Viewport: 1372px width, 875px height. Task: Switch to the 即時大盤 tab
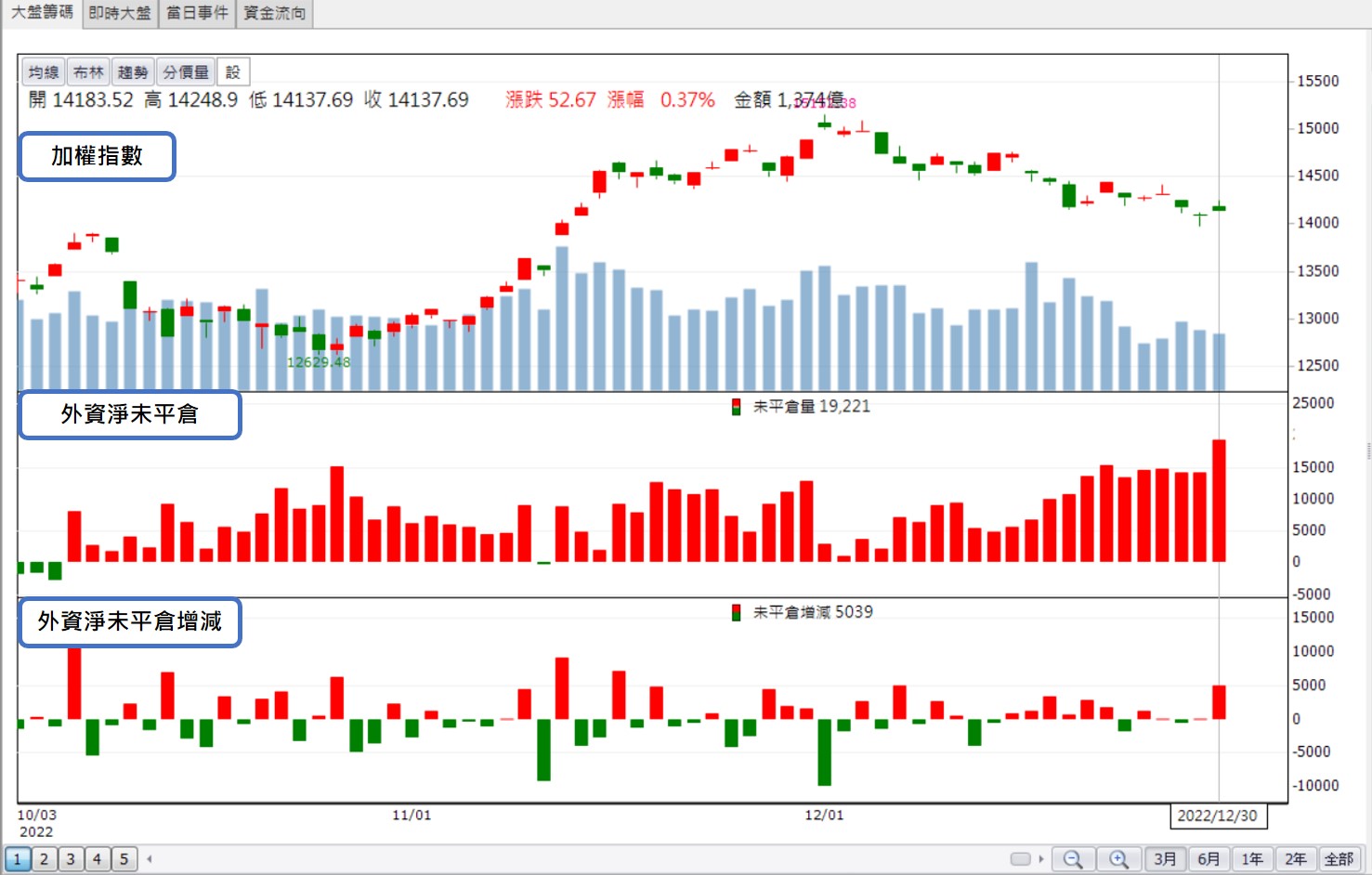click(x=120, y=13)
